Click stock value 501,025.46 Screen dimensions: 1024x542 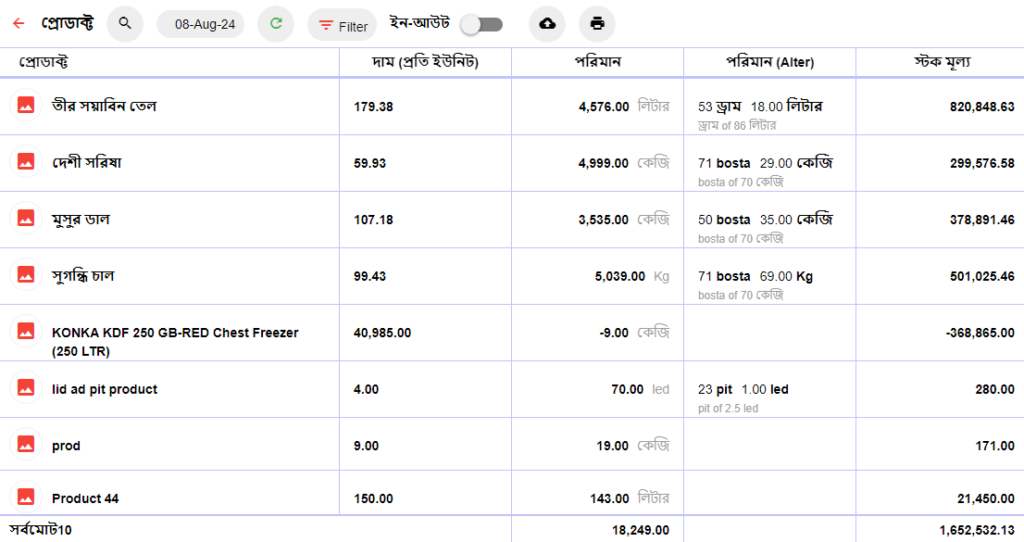pos(982,276)
